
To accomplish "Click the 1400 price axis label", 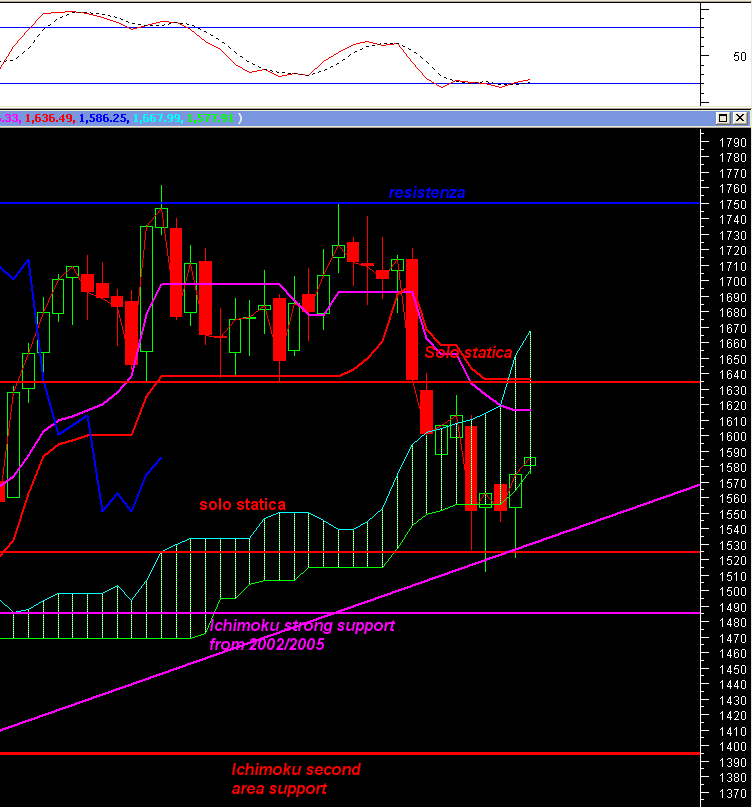I will (x=732, y=747).
